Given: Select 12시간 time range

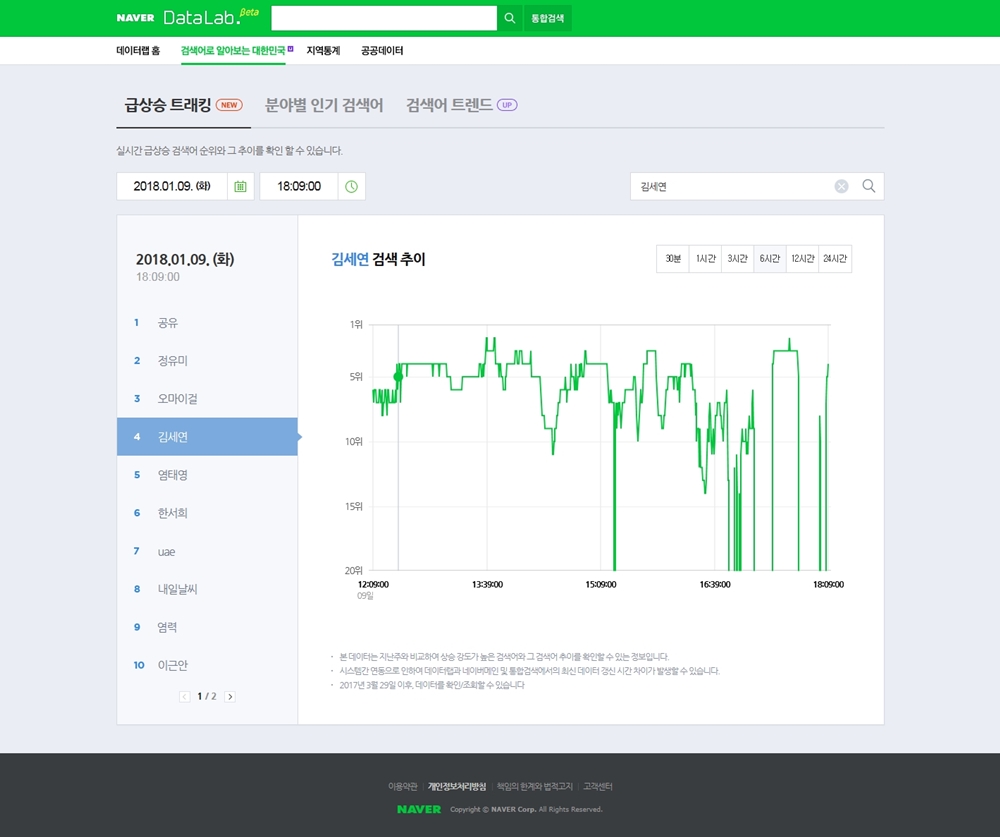Looking at the screenshot, I should coord(802,258).
